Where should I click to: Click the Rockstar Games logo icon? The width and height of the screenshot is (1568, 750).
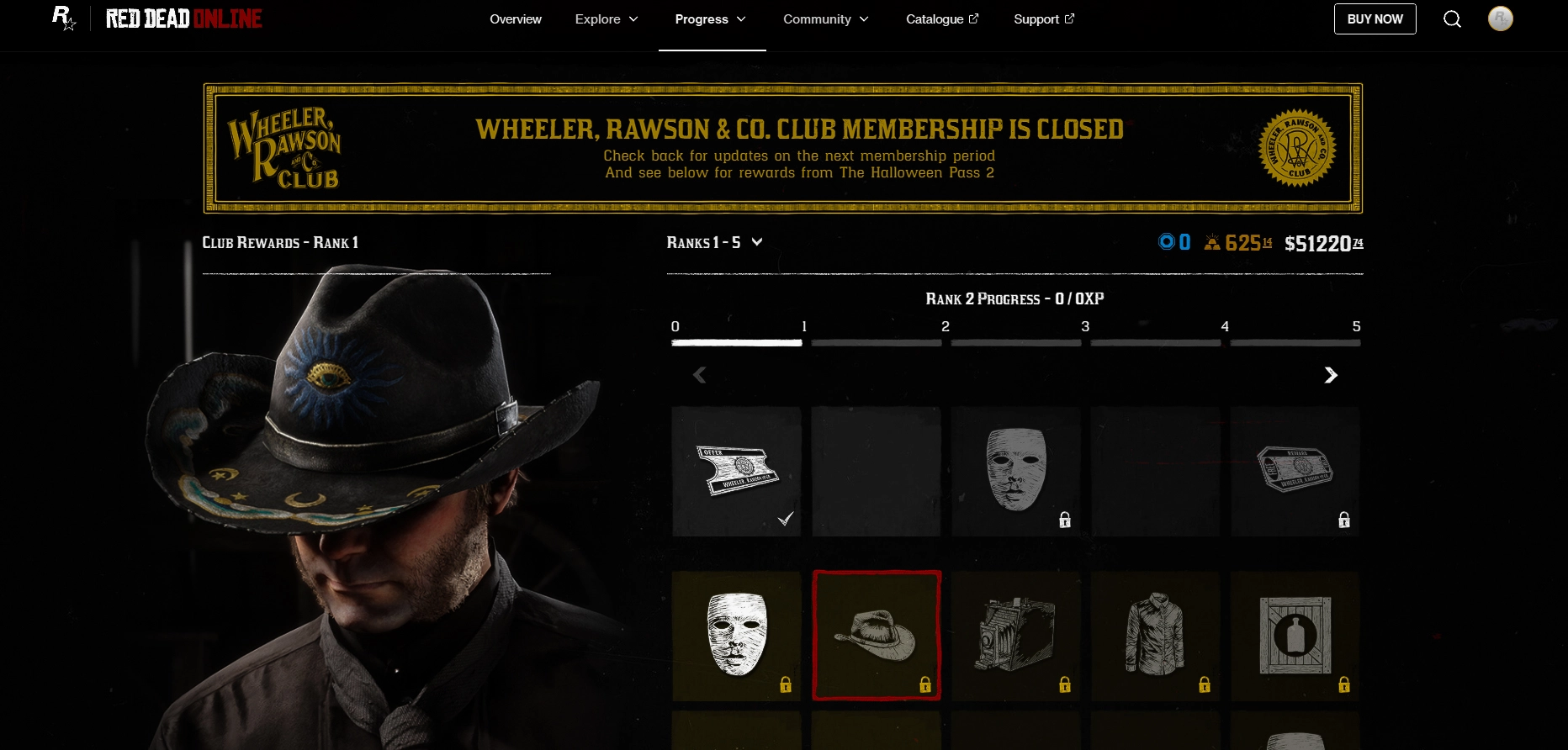pyautogui.click(x=64, y=18)
